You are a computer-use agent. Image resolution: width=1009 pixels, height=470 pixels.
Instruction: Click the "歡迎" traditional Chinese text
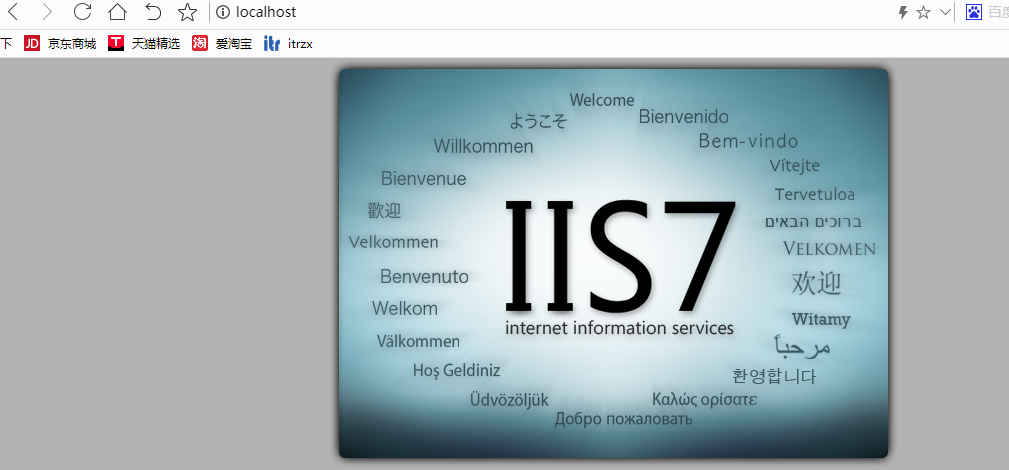click(x=384, y=211)
